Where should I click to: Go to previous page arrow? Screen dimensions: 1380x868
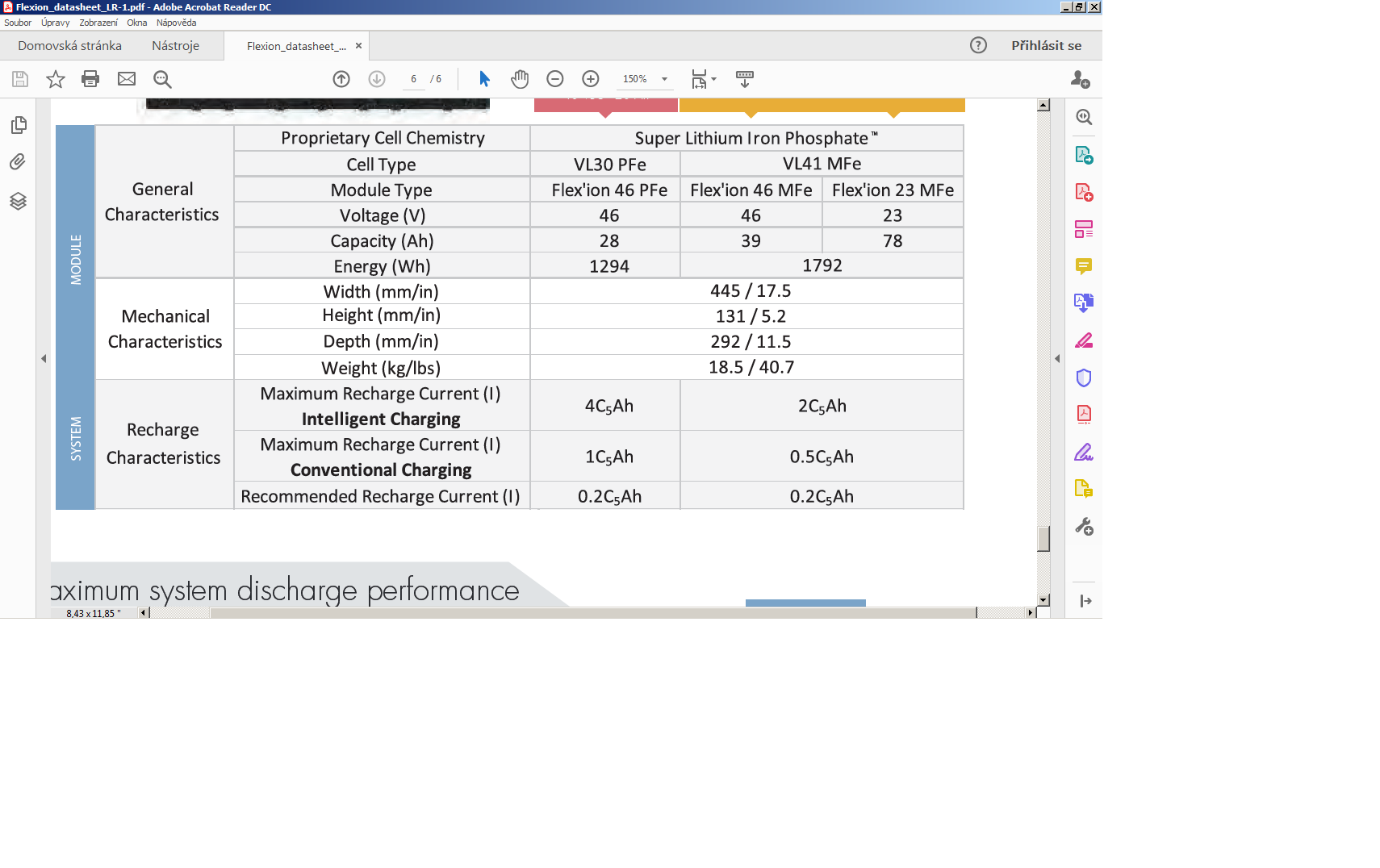[341, 79]
